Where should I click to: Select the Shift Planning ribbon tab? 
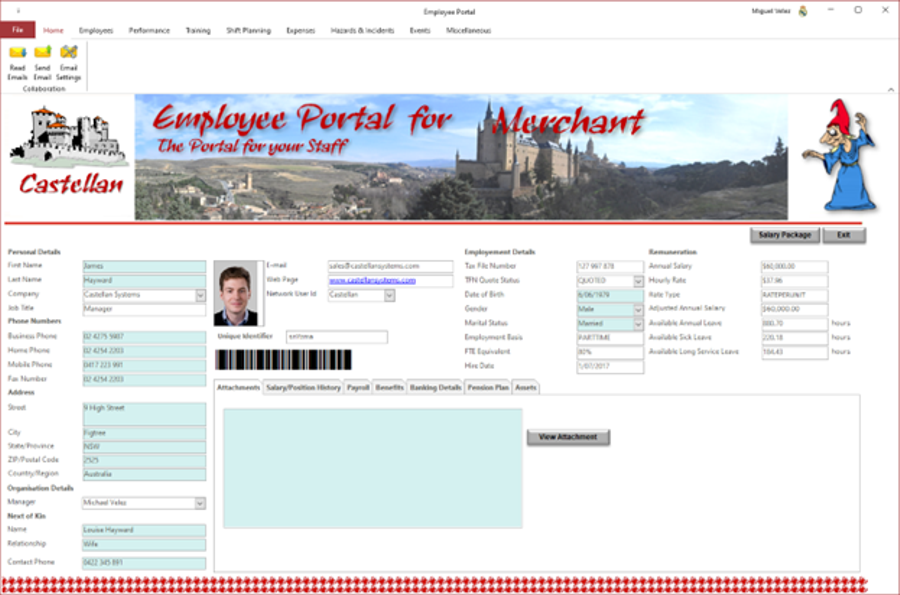[248, 30]
